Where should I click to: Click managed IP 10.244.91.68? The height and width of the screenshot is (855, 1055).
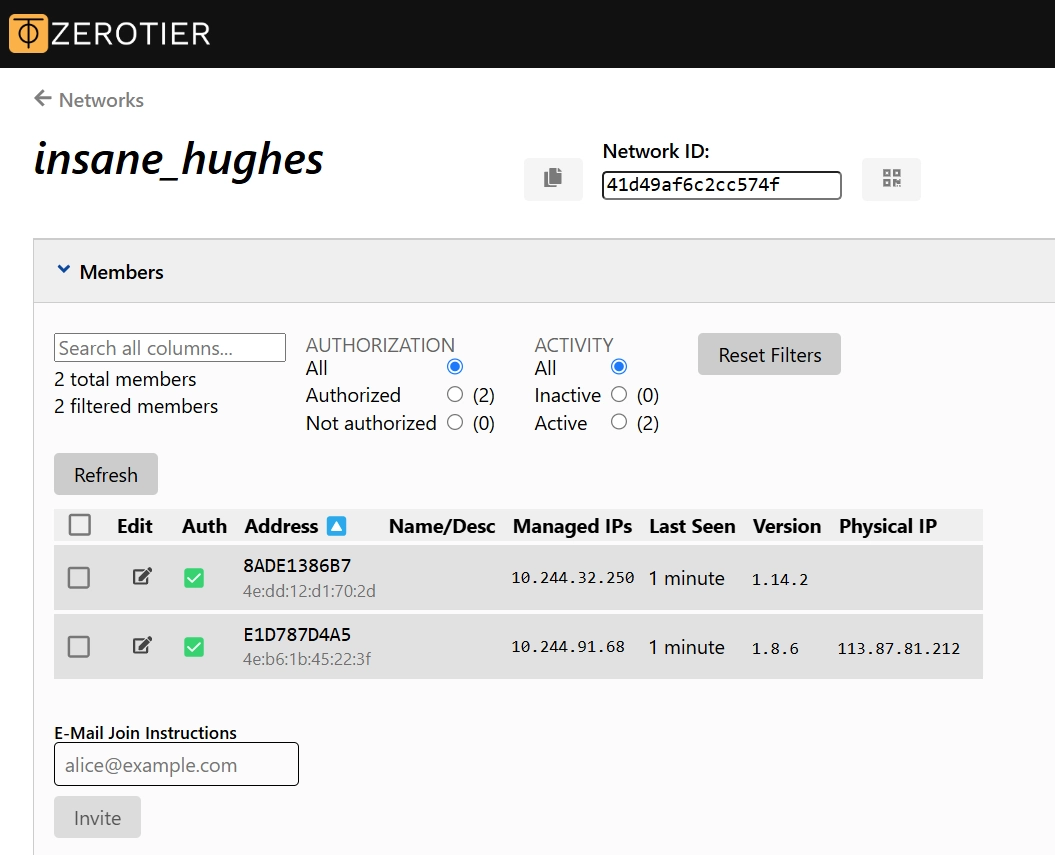568,647
